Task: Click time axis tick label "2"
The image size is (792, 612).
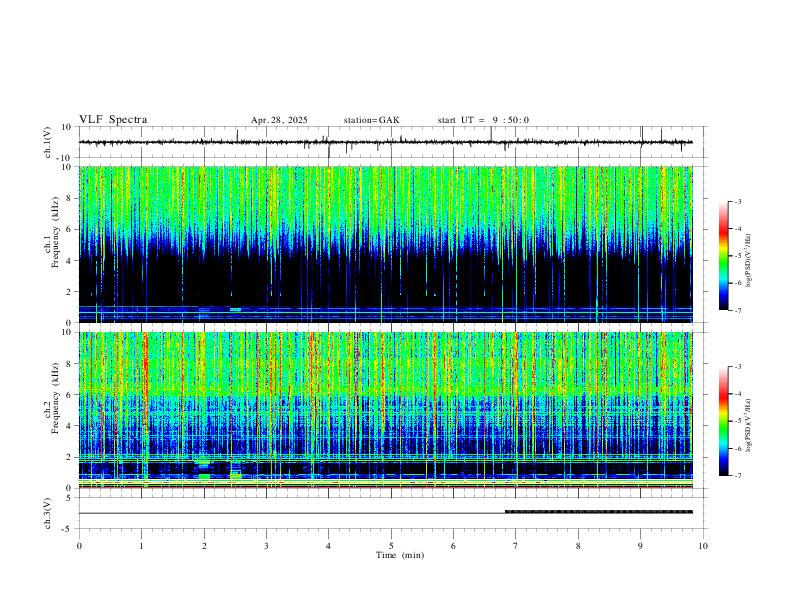Action: pos(204,546)
